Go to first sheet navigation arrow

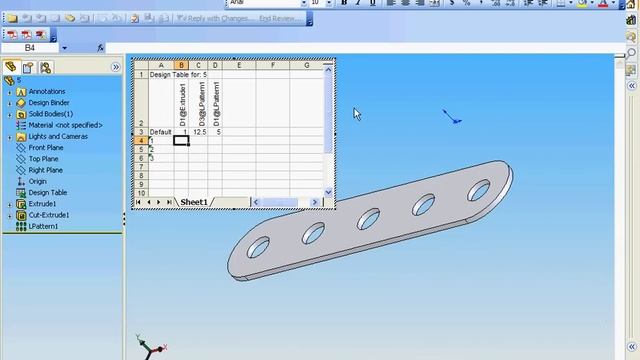138,202
